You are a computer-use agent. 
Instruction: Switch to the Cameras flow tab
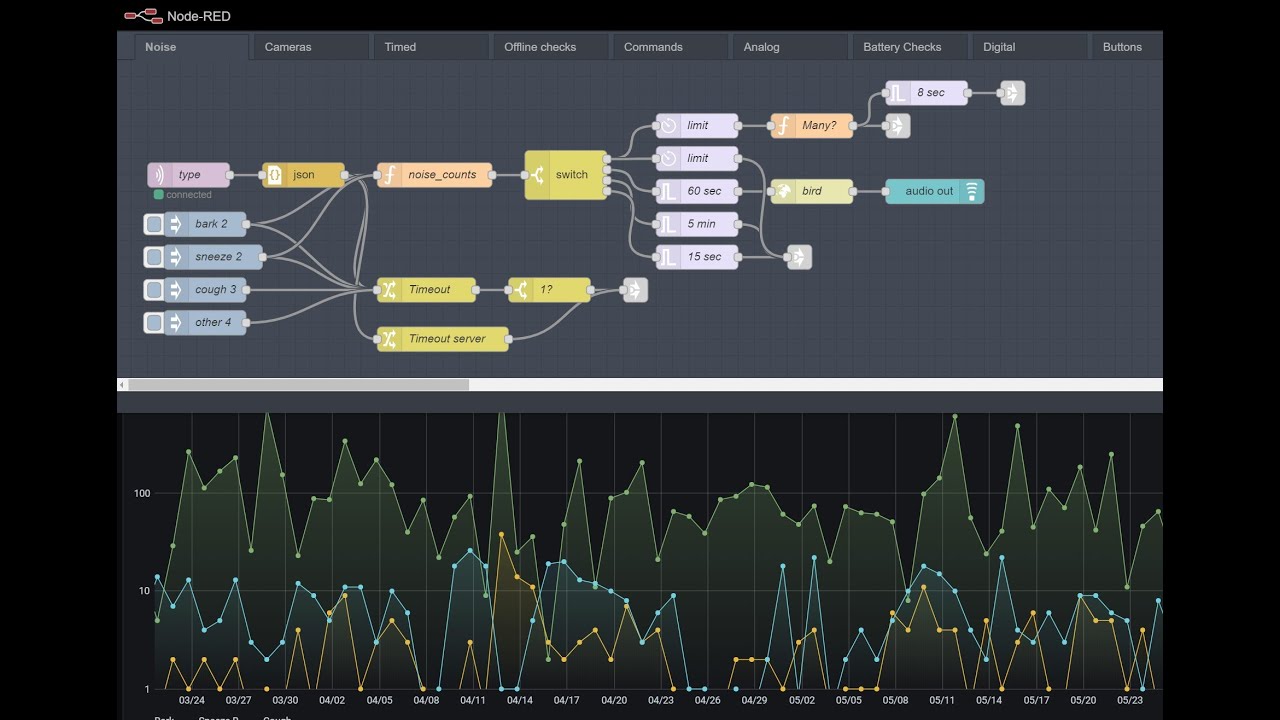[x=313, y=47]
